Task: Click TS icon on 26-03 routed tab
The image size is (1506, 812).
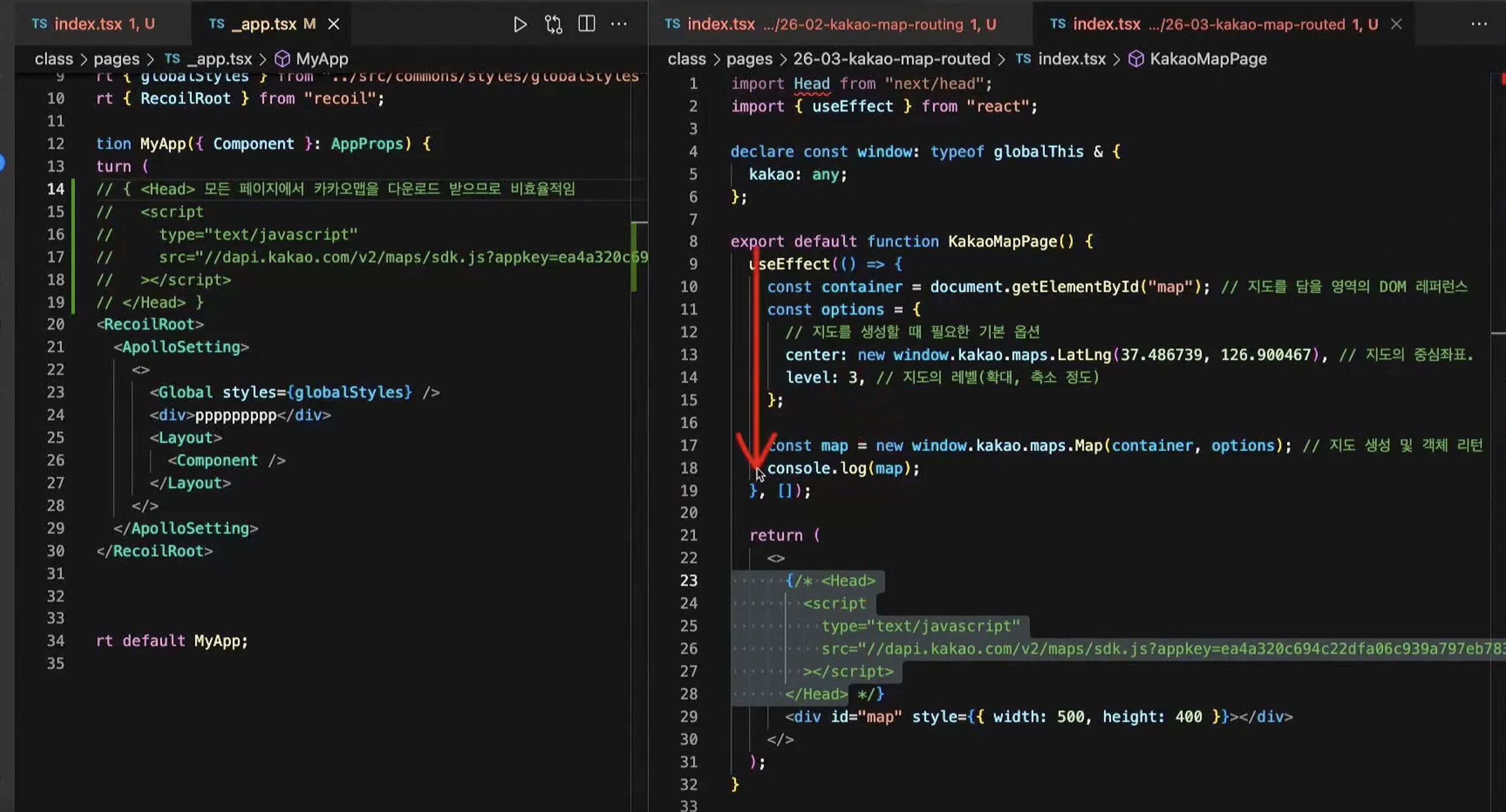Action: [1058, 24]
